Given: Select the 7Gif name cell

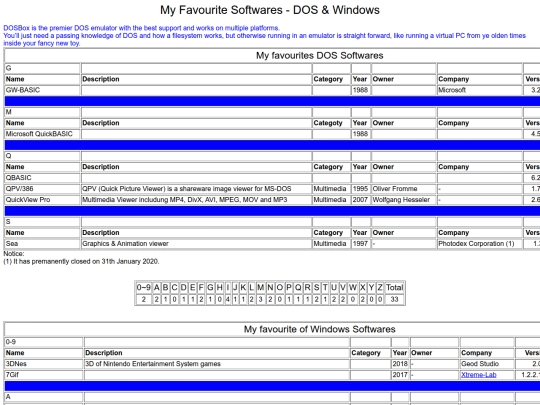Looking at the screenshot, I should click(x=44, y=375).
